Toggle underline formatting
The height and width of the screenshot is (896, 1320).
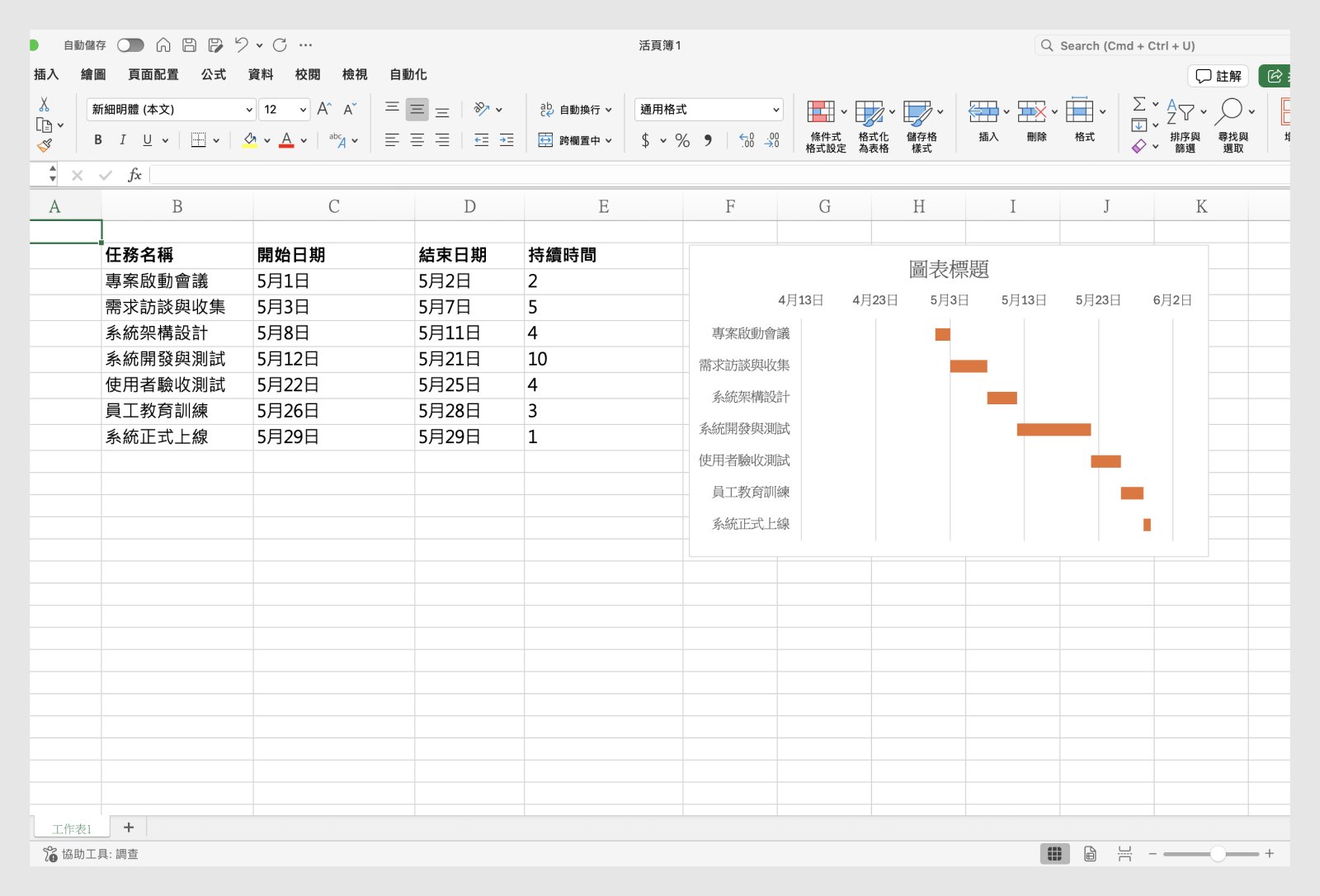click(147, 139)
